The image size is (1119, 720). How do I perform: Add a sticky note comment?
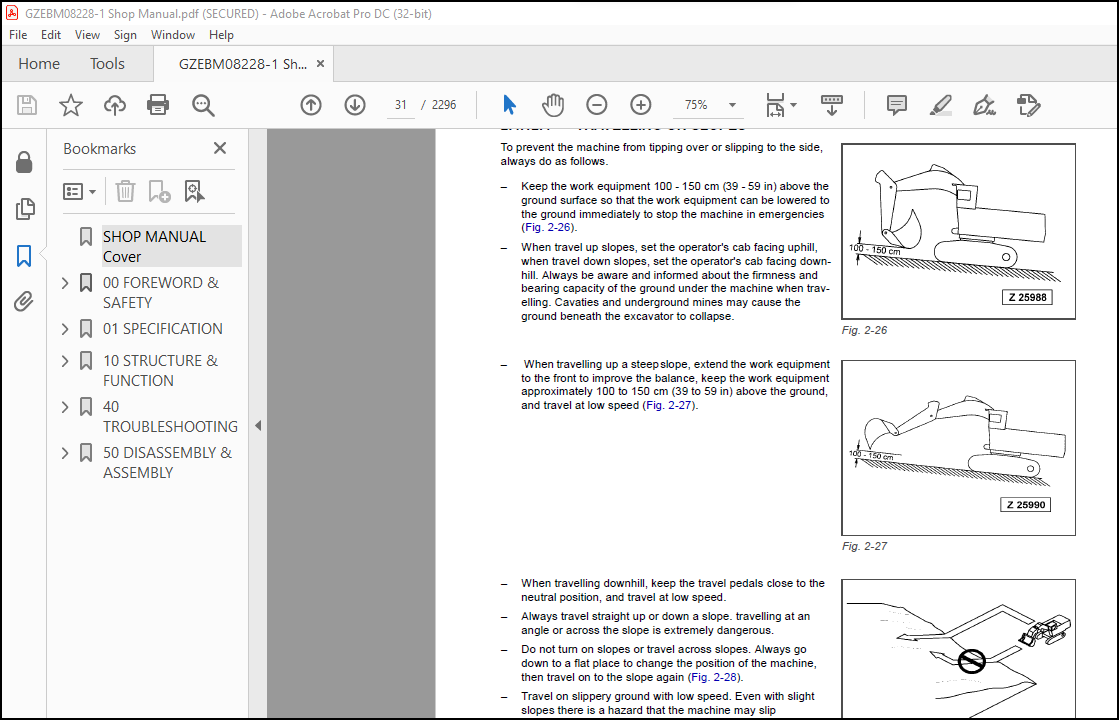(x=896, y=105)
